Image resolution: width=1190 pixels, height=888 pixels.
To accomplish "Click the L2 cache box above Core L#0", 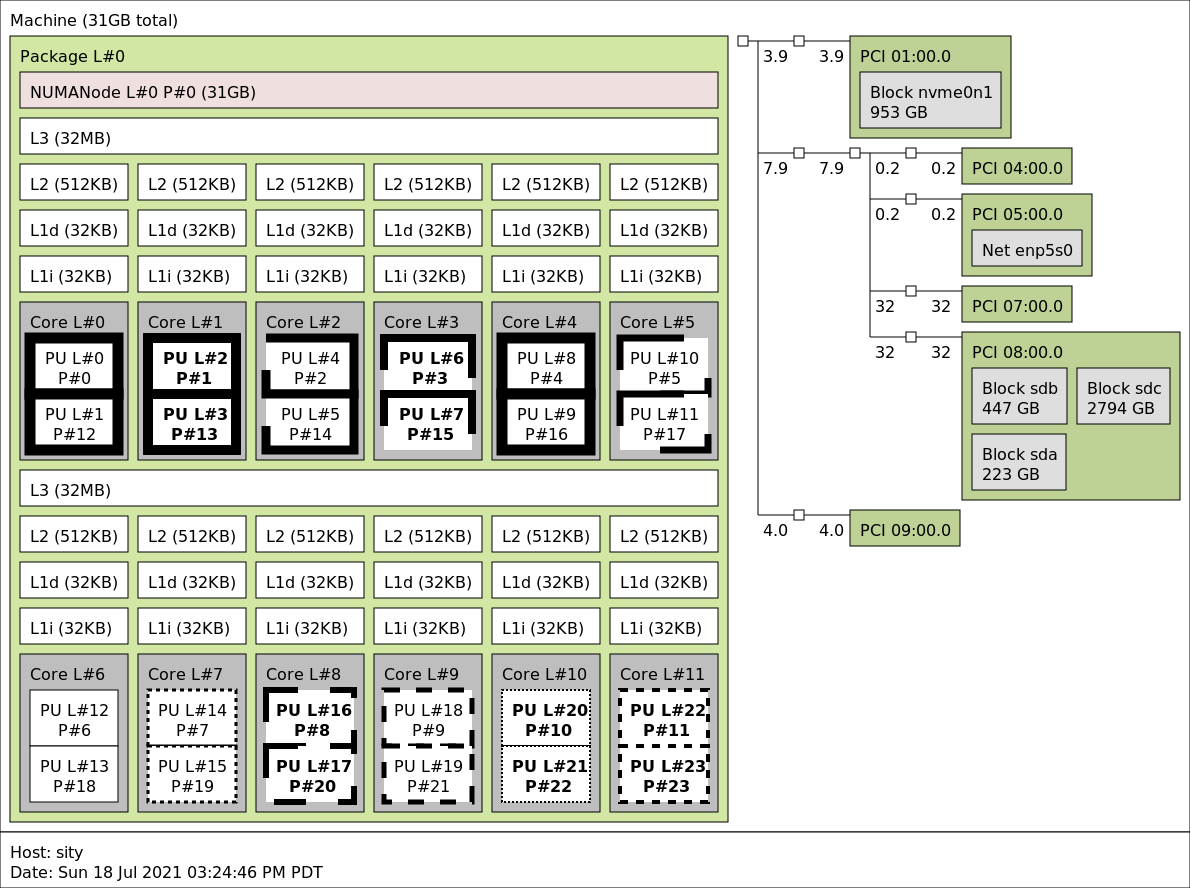I will [74, 183].
